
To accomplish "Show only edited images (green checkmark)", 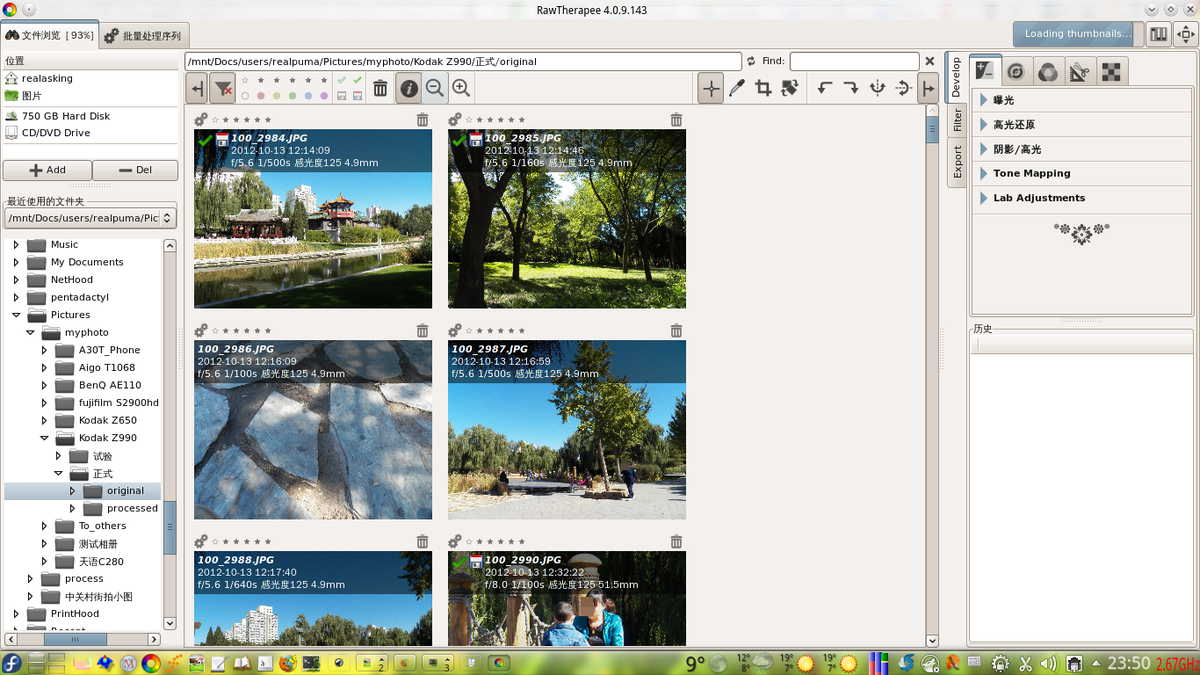I will pyautogui.click(x=357, y=80).
